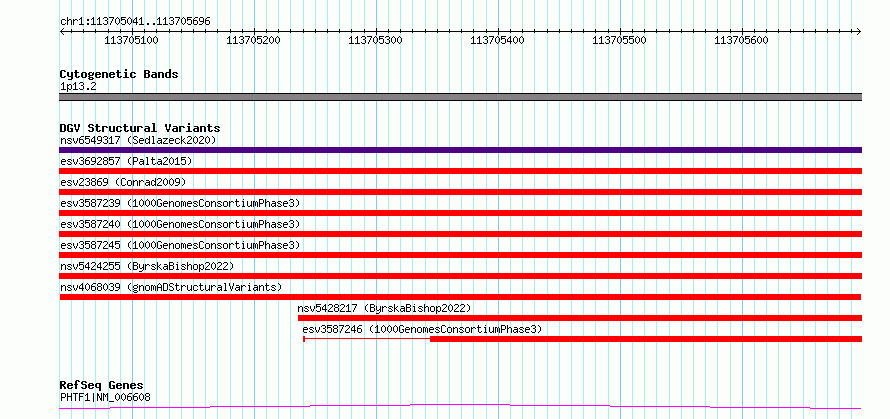
Task: Click the right arrow end of the ruler
Action: pos(859,31)
